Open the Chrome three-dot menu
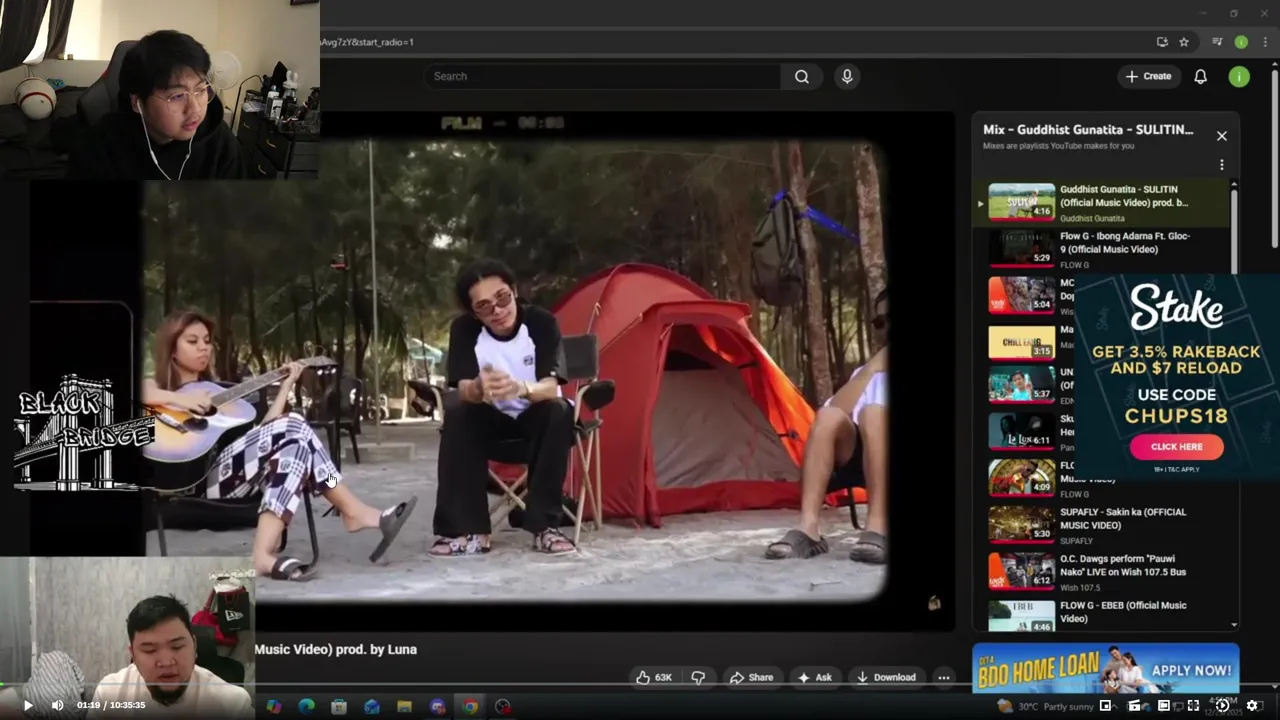Image resolution: width=1280 pixels, height=720 pixels. (1265, 42)
